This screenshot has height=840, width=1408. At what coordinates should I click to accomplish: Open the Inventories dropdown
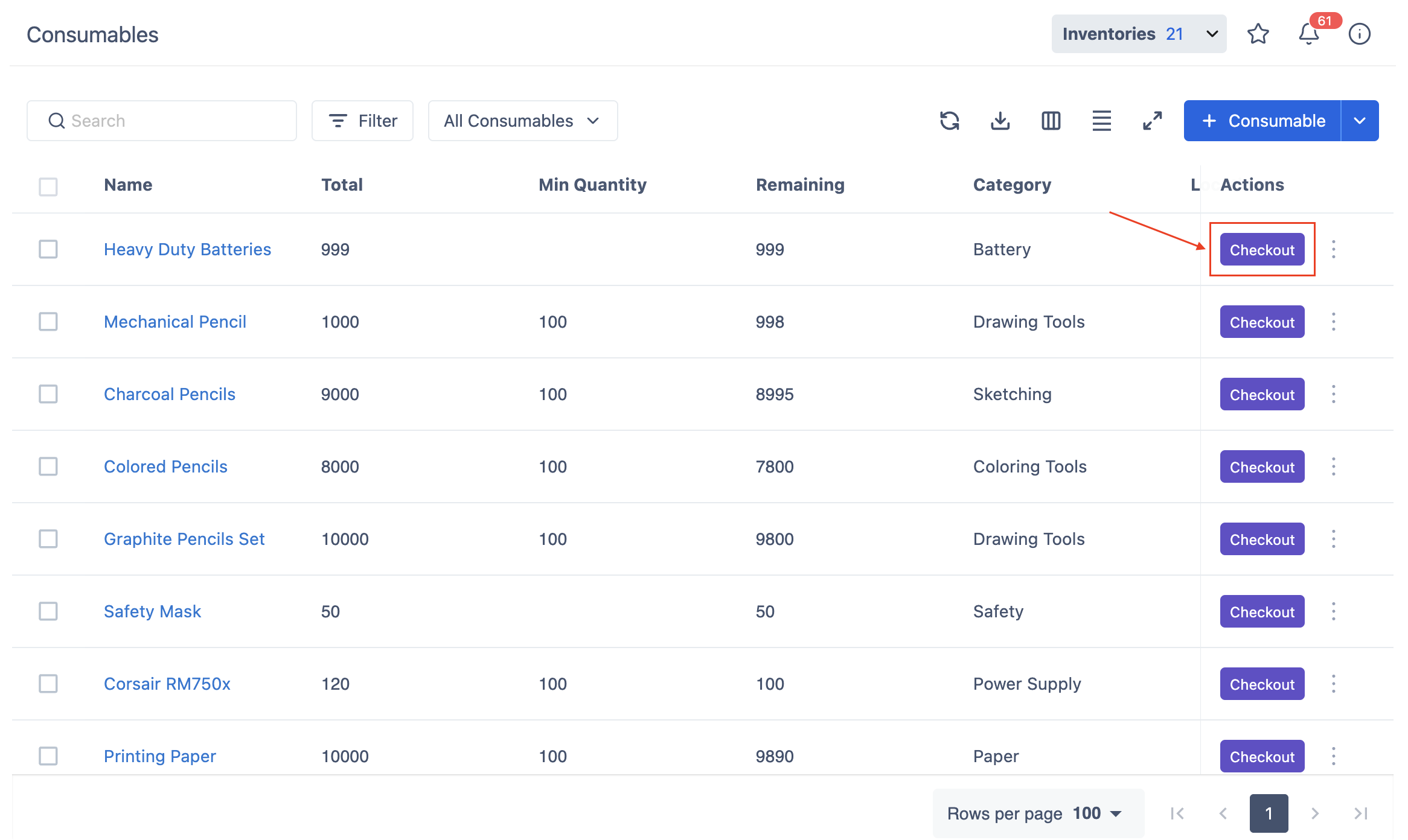coord(1139,34)
